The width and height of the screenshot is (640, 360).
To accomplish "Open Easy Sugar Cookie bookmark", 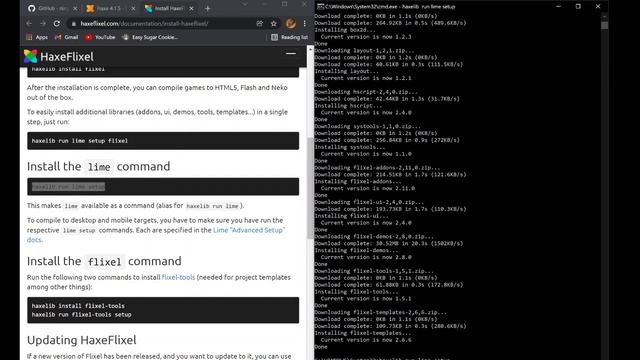I will click(150, 37).
